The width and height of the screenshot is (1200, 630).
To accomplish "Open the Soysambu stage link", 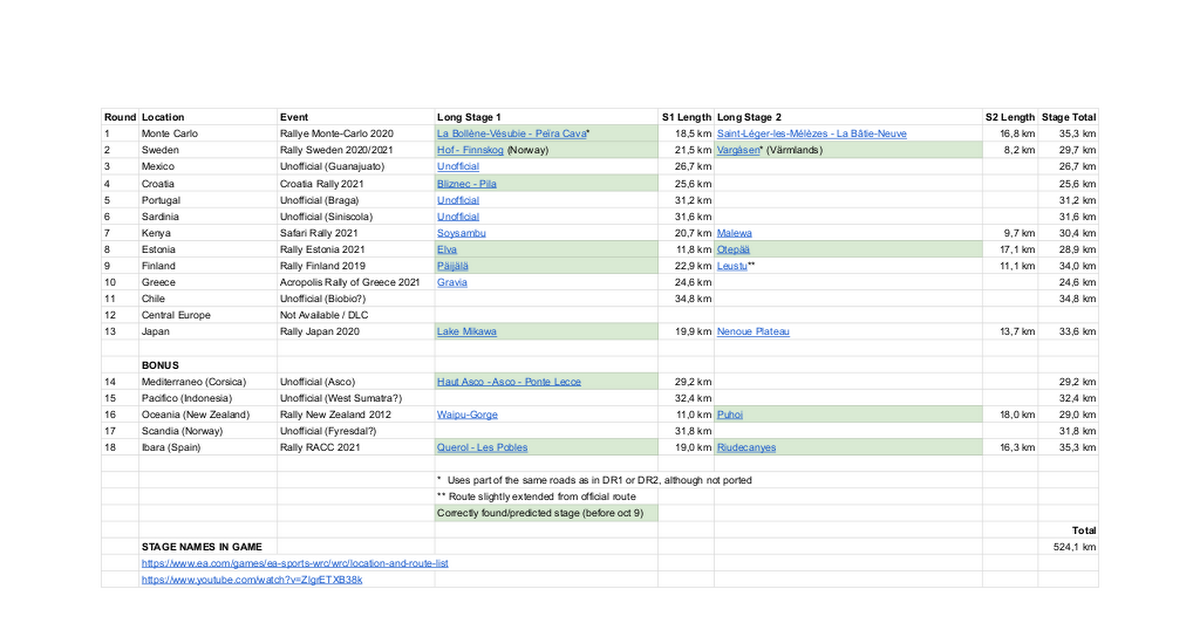I will tap(461, 233).
